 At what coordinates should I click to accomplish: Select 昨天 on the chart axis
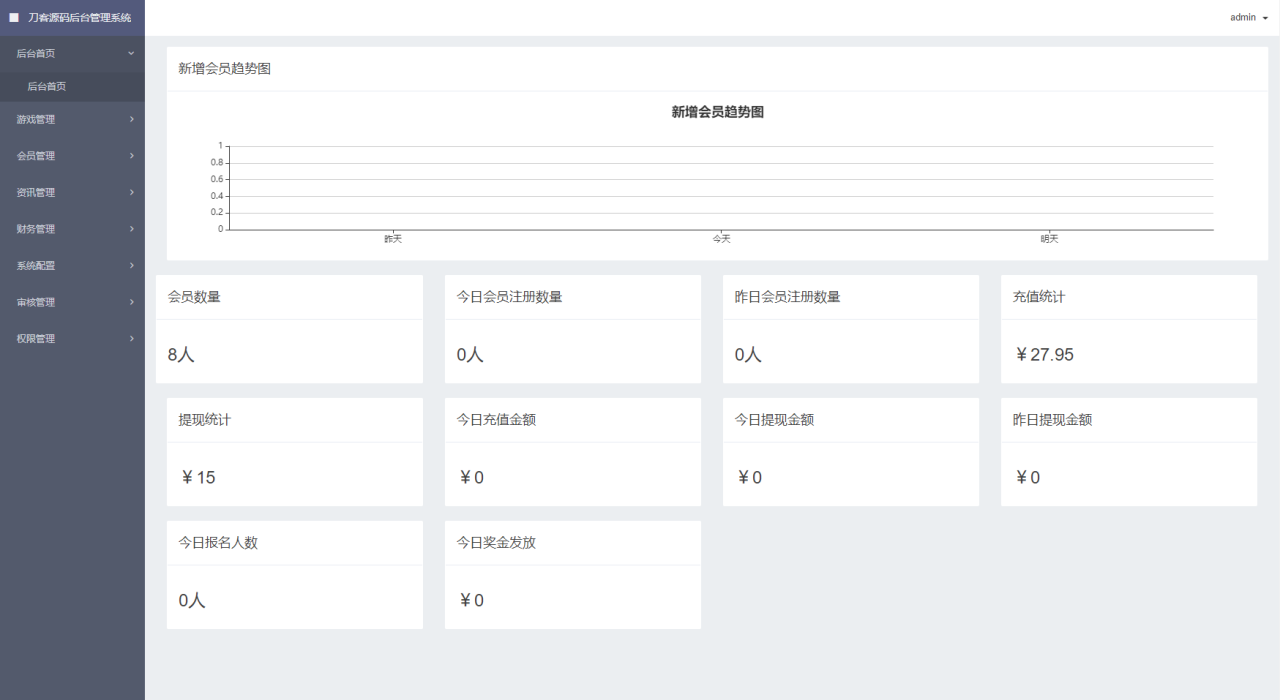click(392, 238)
